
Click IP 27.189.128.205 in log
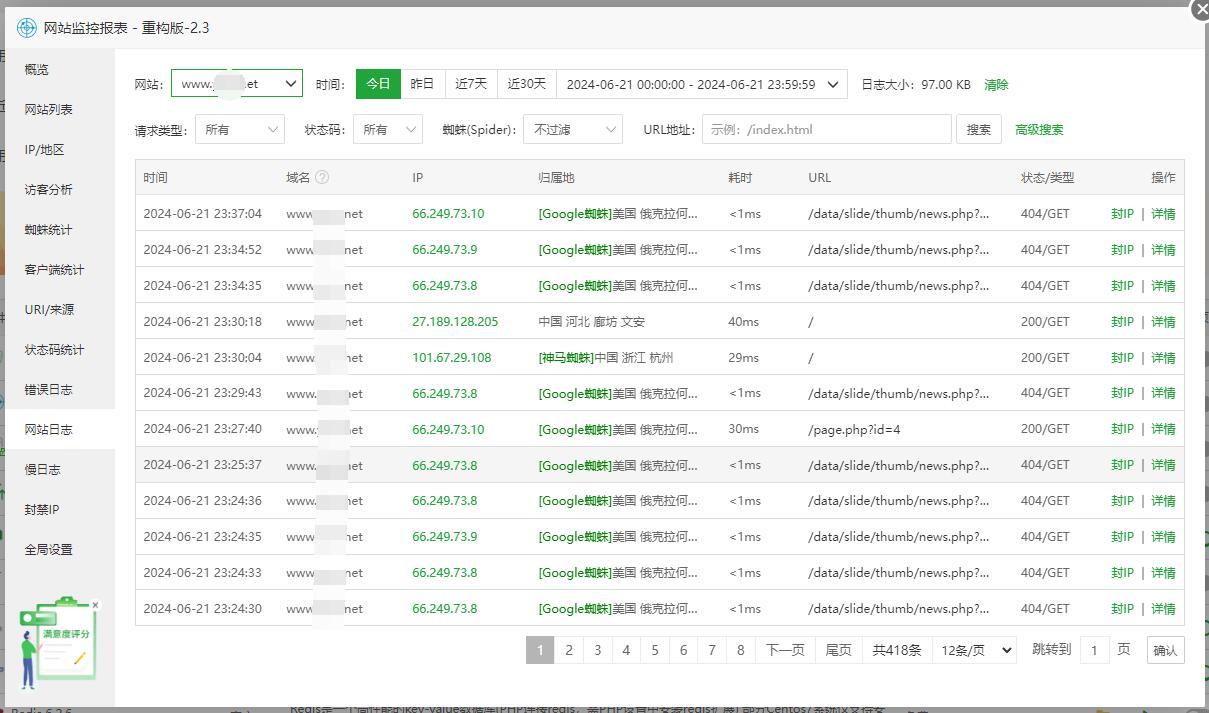click(455, 322)
